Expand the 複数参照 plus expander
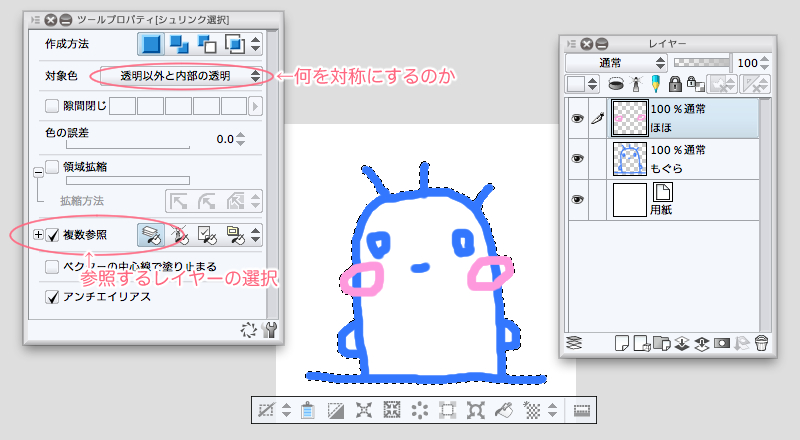The height and width of the screenshot is (440, 800). point(38,236)
